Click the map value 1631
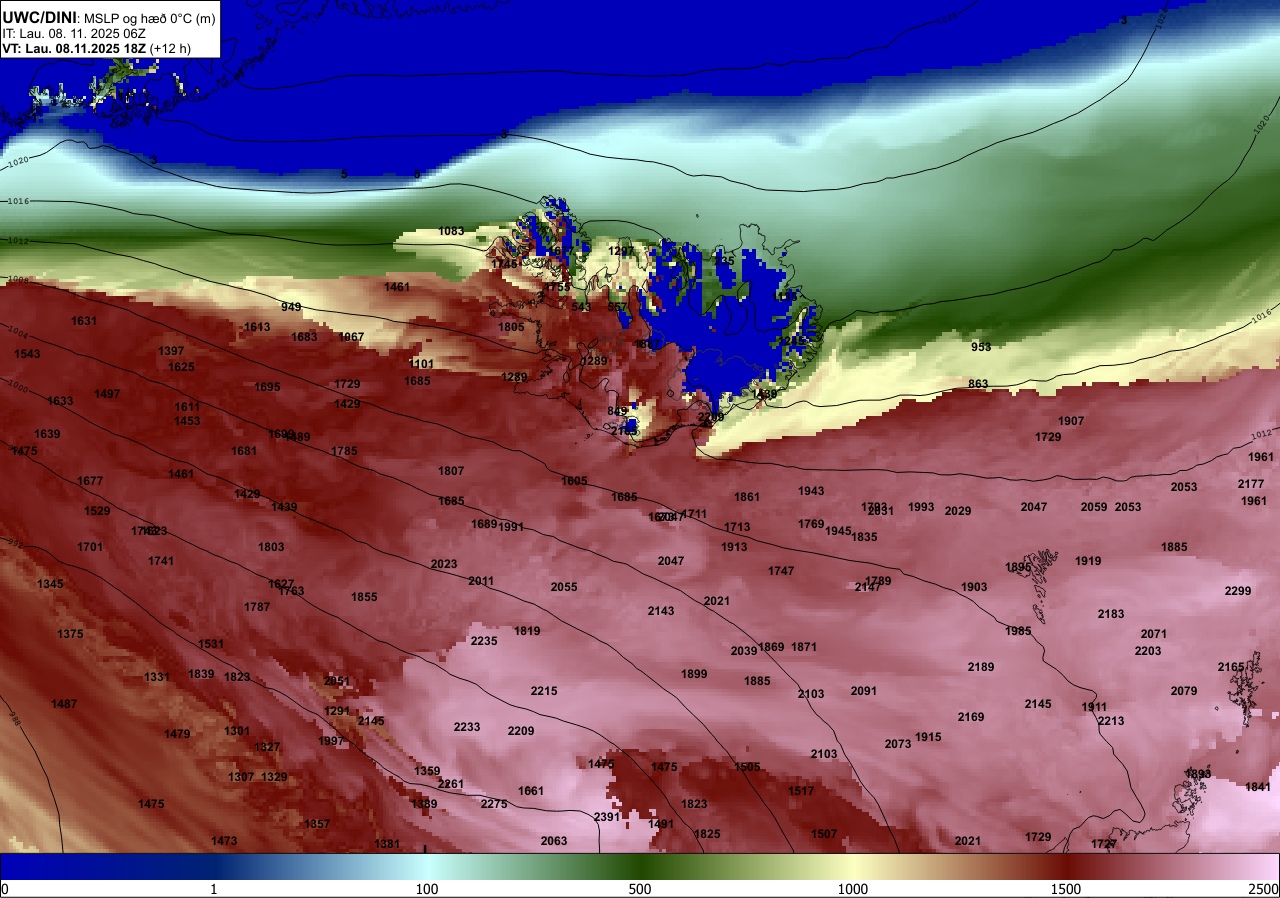Image resolution: width=1280 pixels, height=898 pixels. pos(84,321)
